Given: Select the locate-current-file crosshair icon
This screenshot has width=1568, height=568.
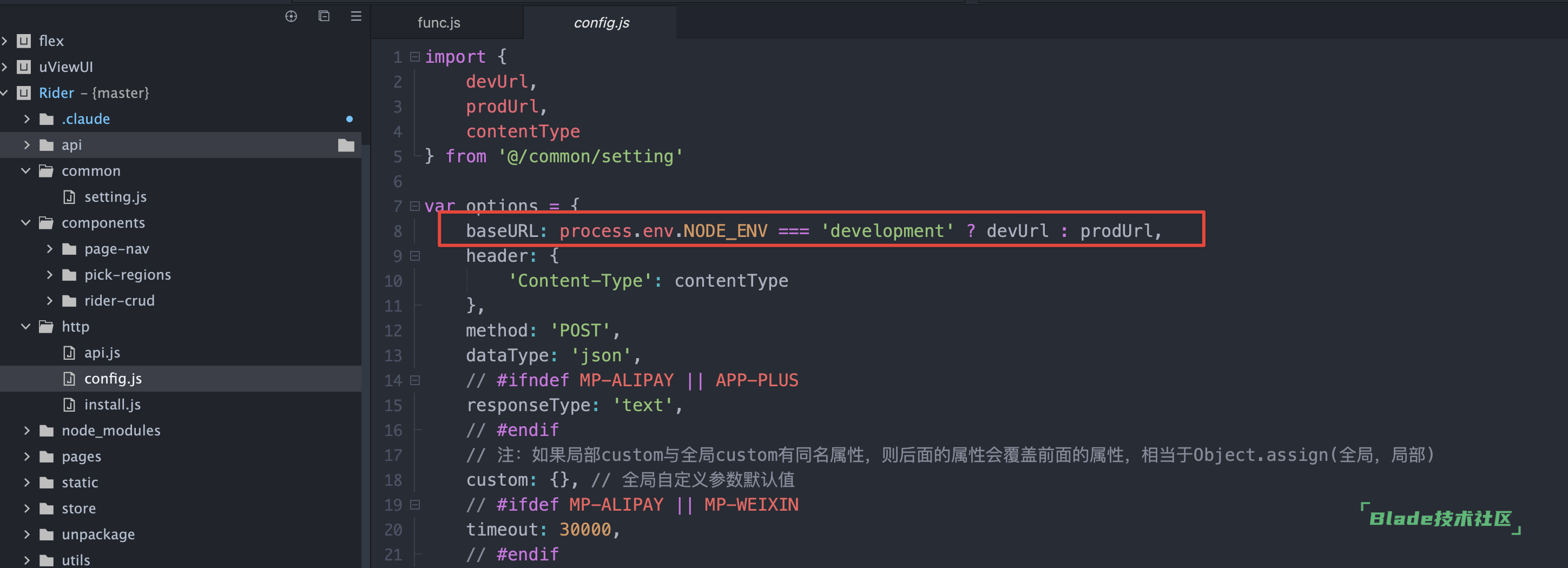Looking at the screenshot, I should pyautogui.click(x=291, y=16).
